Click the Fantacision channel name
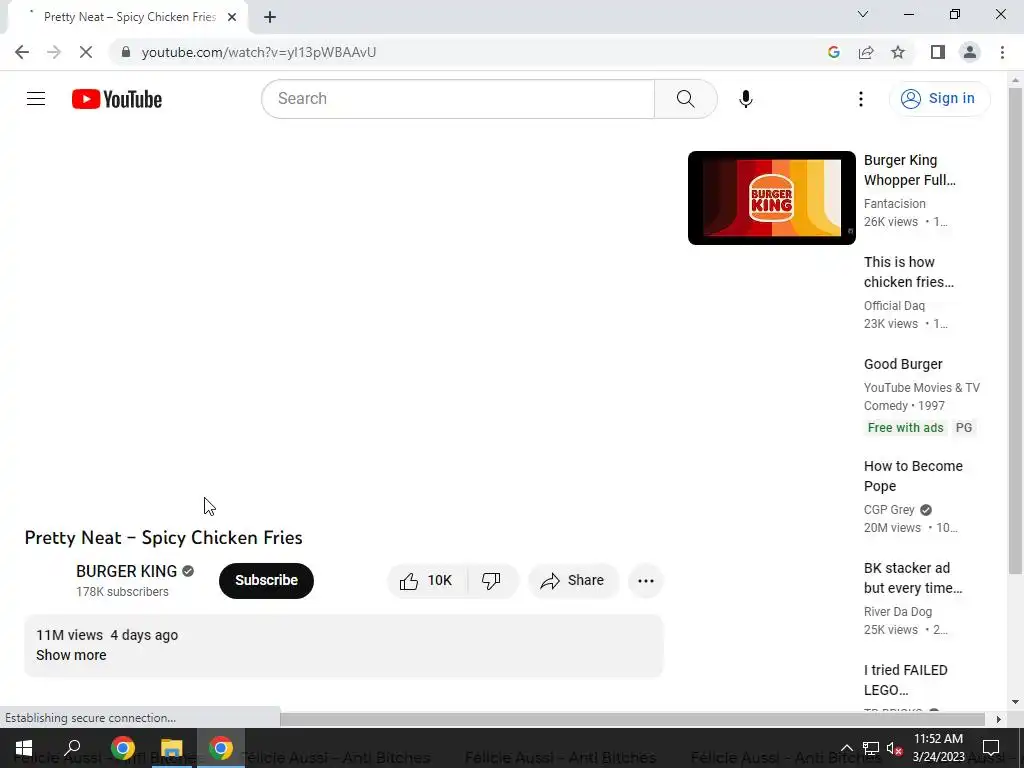The image size is (1024, 768). pyautogui.click(x=894, y=204)
